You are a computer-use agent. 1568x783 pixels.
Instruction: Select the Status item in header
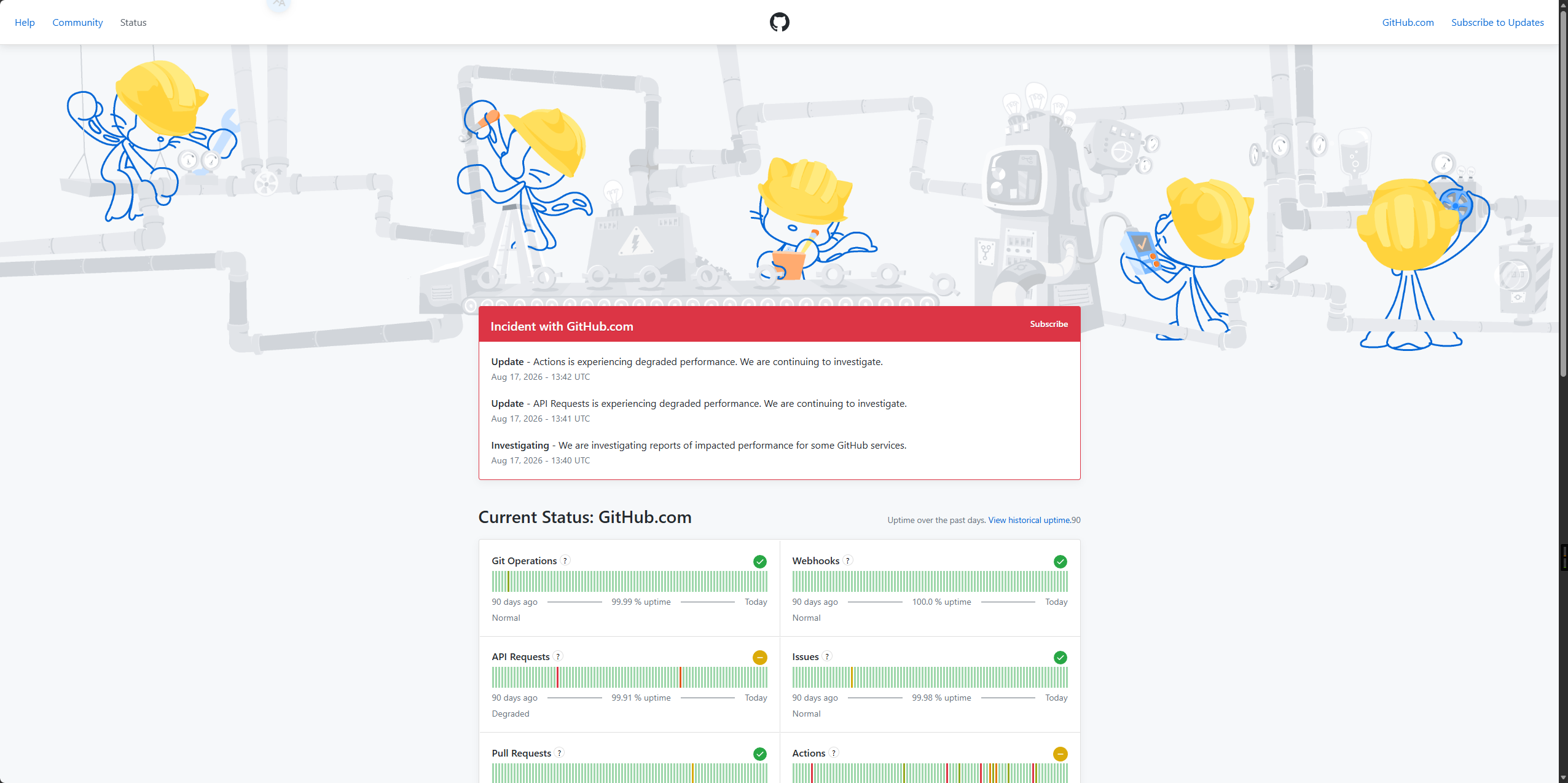[x=133, y=22]
